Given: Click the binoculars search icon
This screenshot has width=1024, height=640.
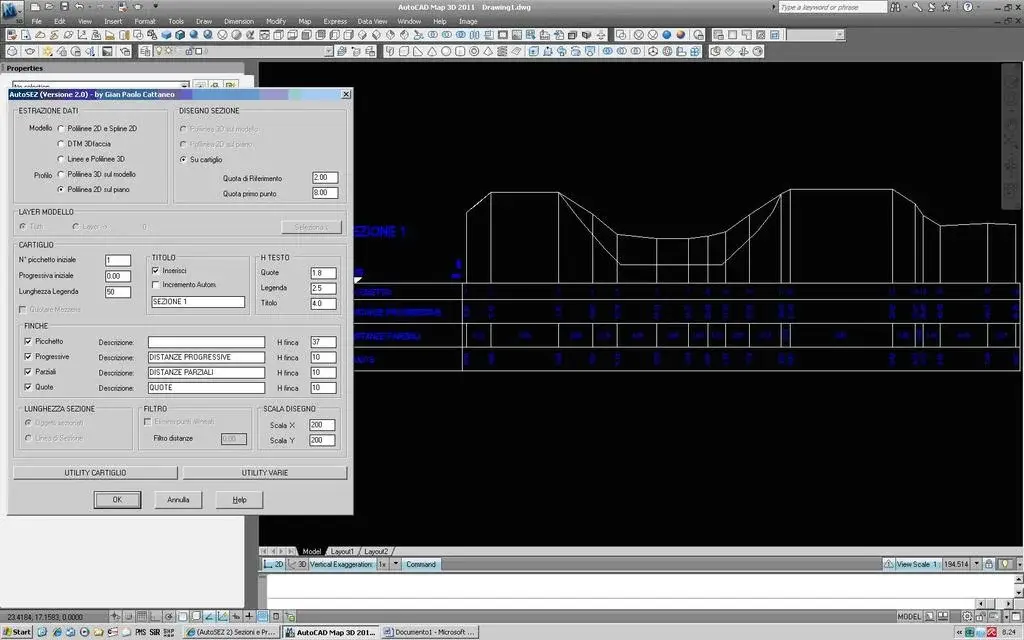Looking at the screenshot, I should click(895, 7).
